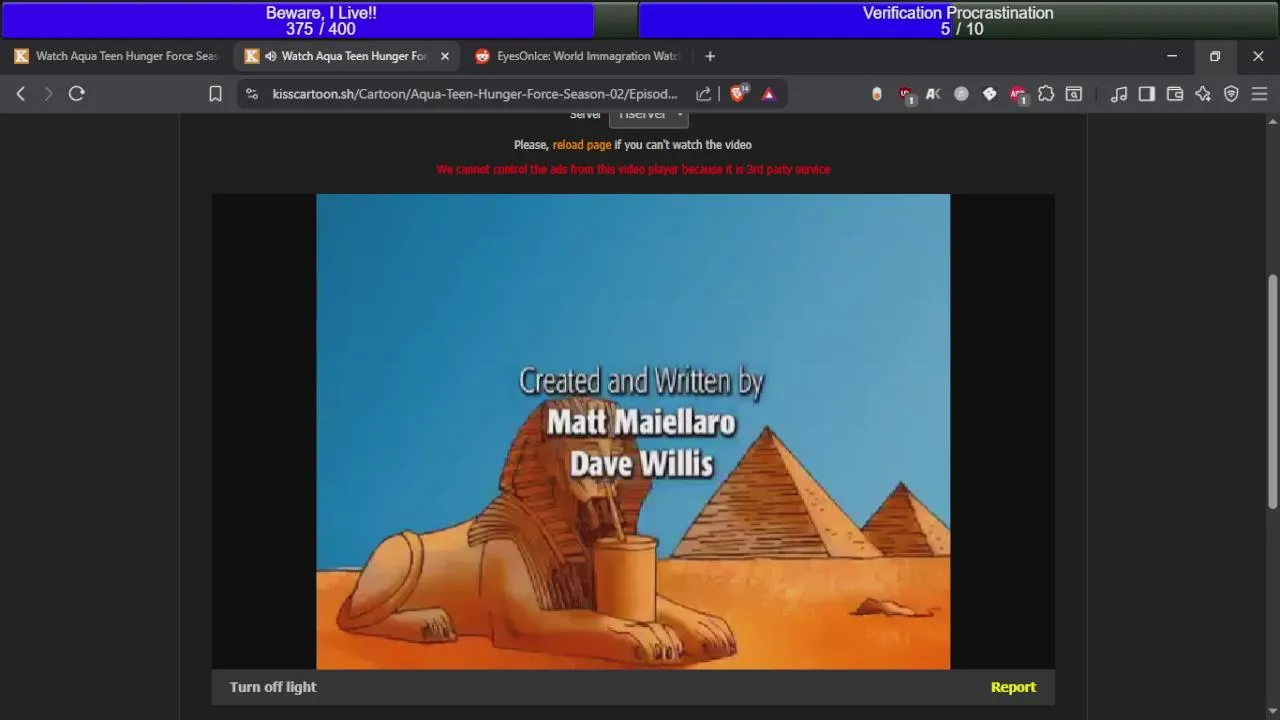This screenshot has height=720, width=1280.
Task: Bookmark this page with the bookmark icon
Action: (215, 94)
